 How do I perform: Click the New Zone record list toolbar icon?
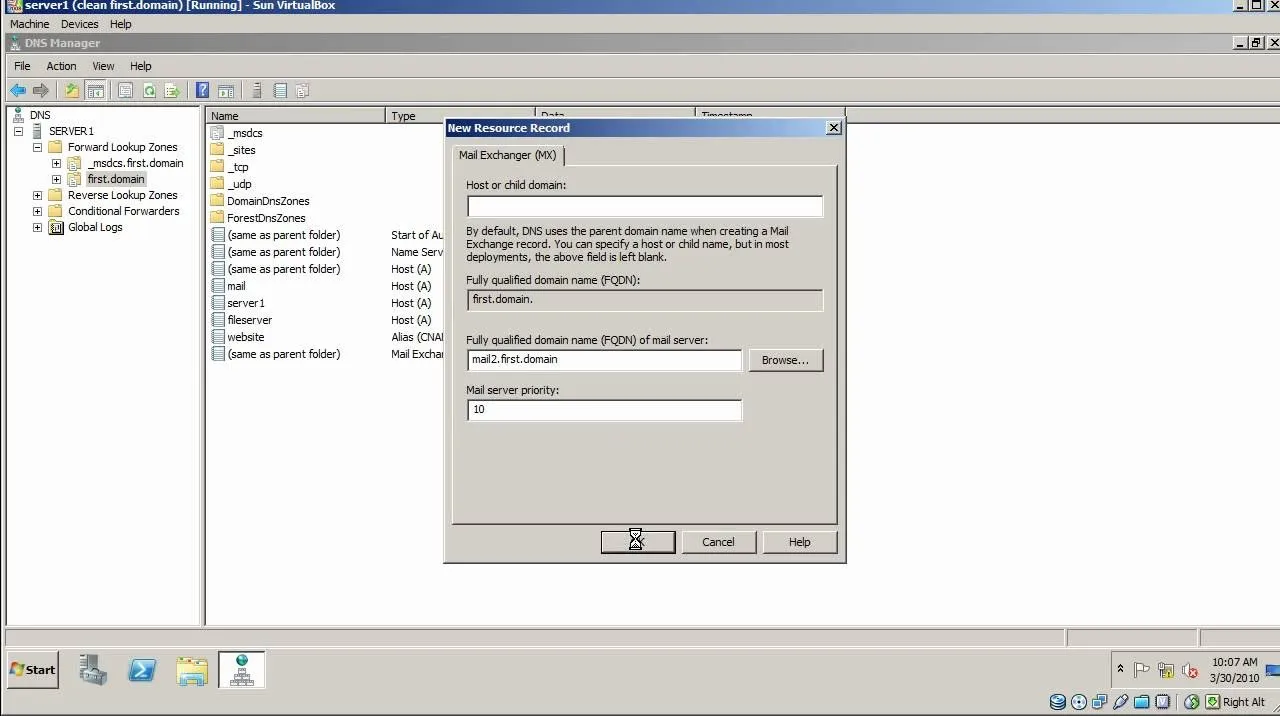coord(280,91)
